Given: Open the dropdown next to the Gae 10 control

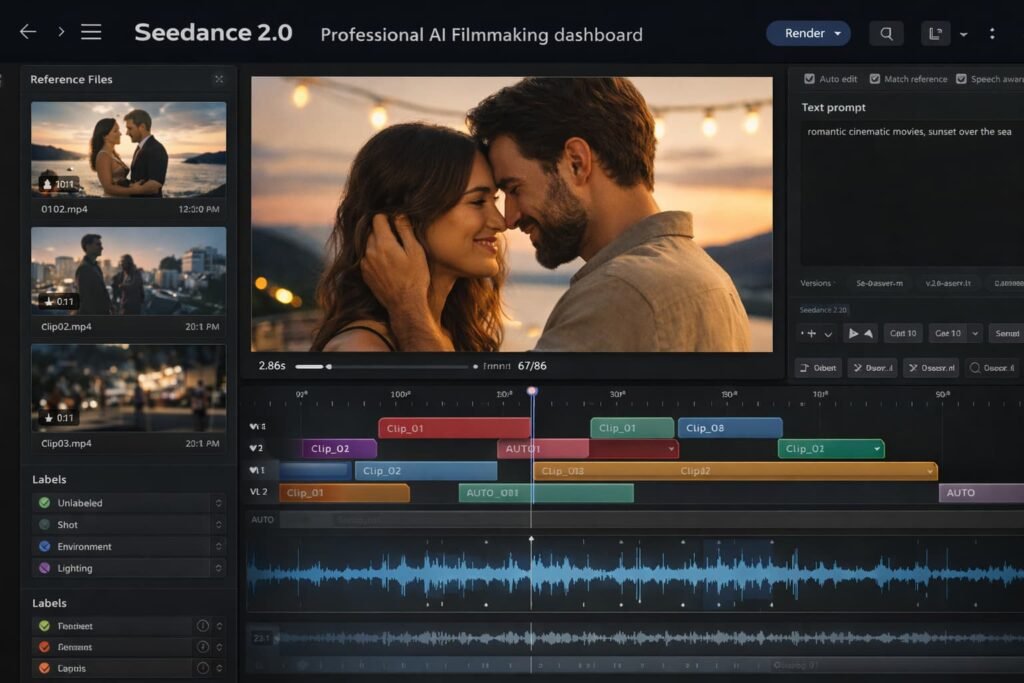Looking at the screenshot, I should pyautogui.click(x=975, y=334).
